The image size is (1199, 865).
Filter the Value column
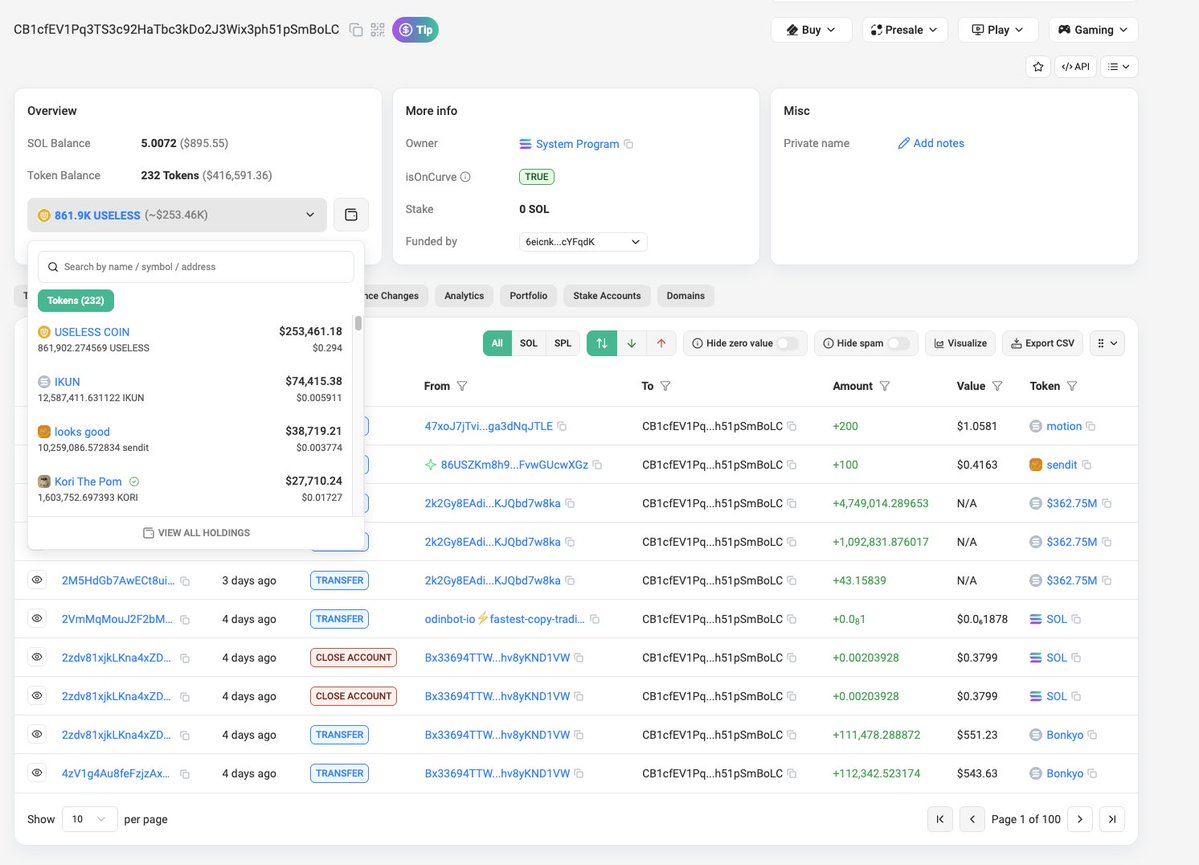[x=997, y=386]
